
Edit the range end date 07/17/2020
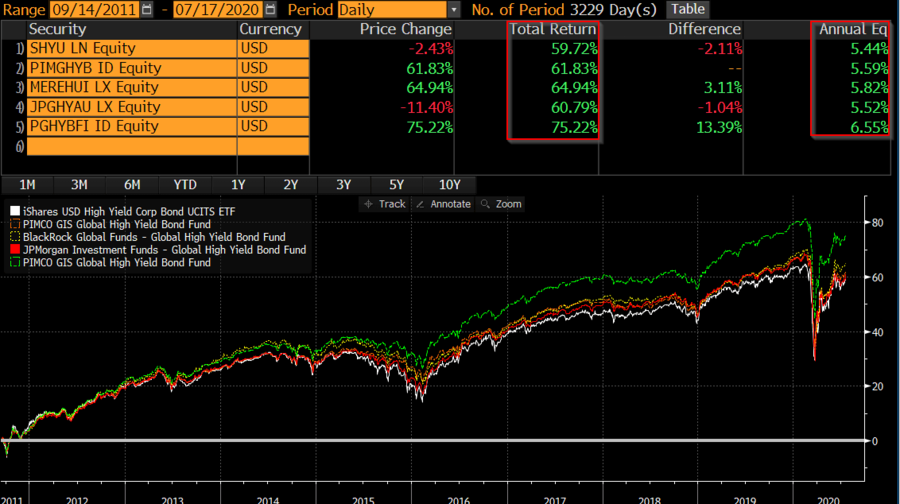218,10
